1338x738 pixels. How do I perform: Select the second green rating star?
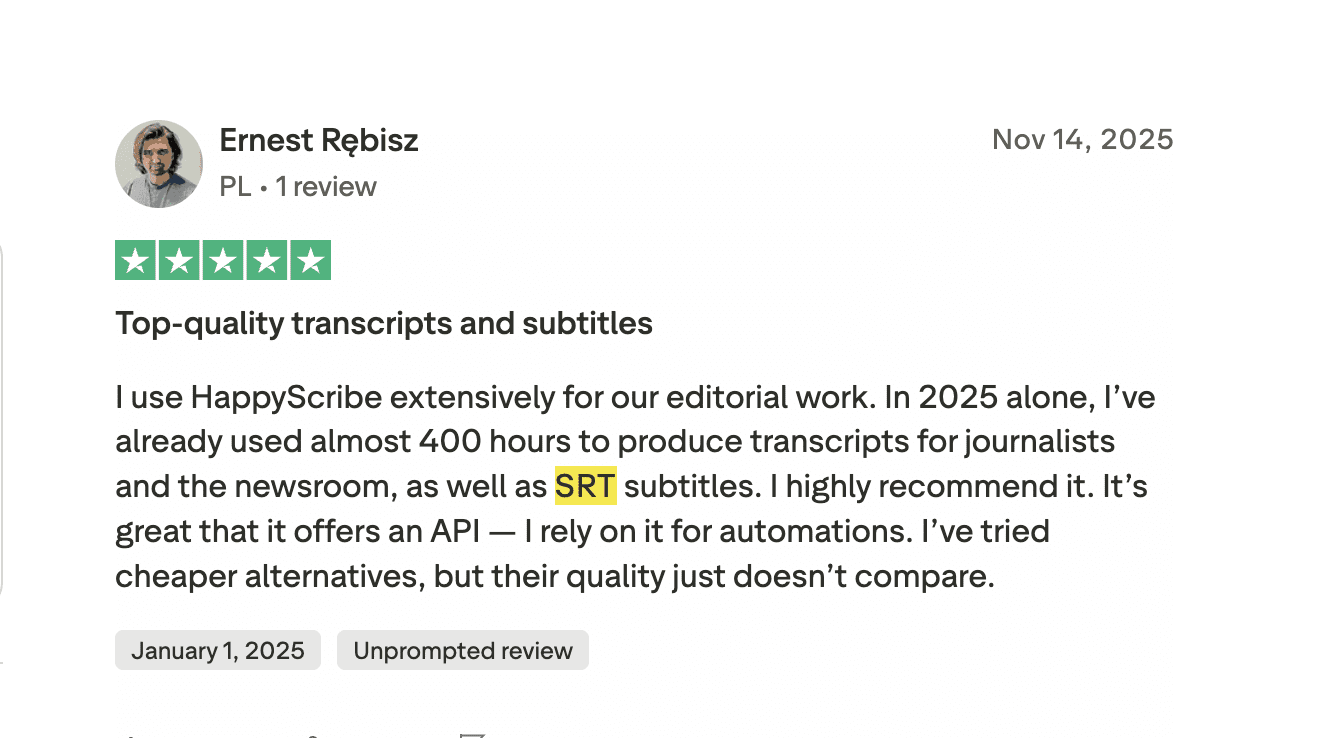point(179,261)
